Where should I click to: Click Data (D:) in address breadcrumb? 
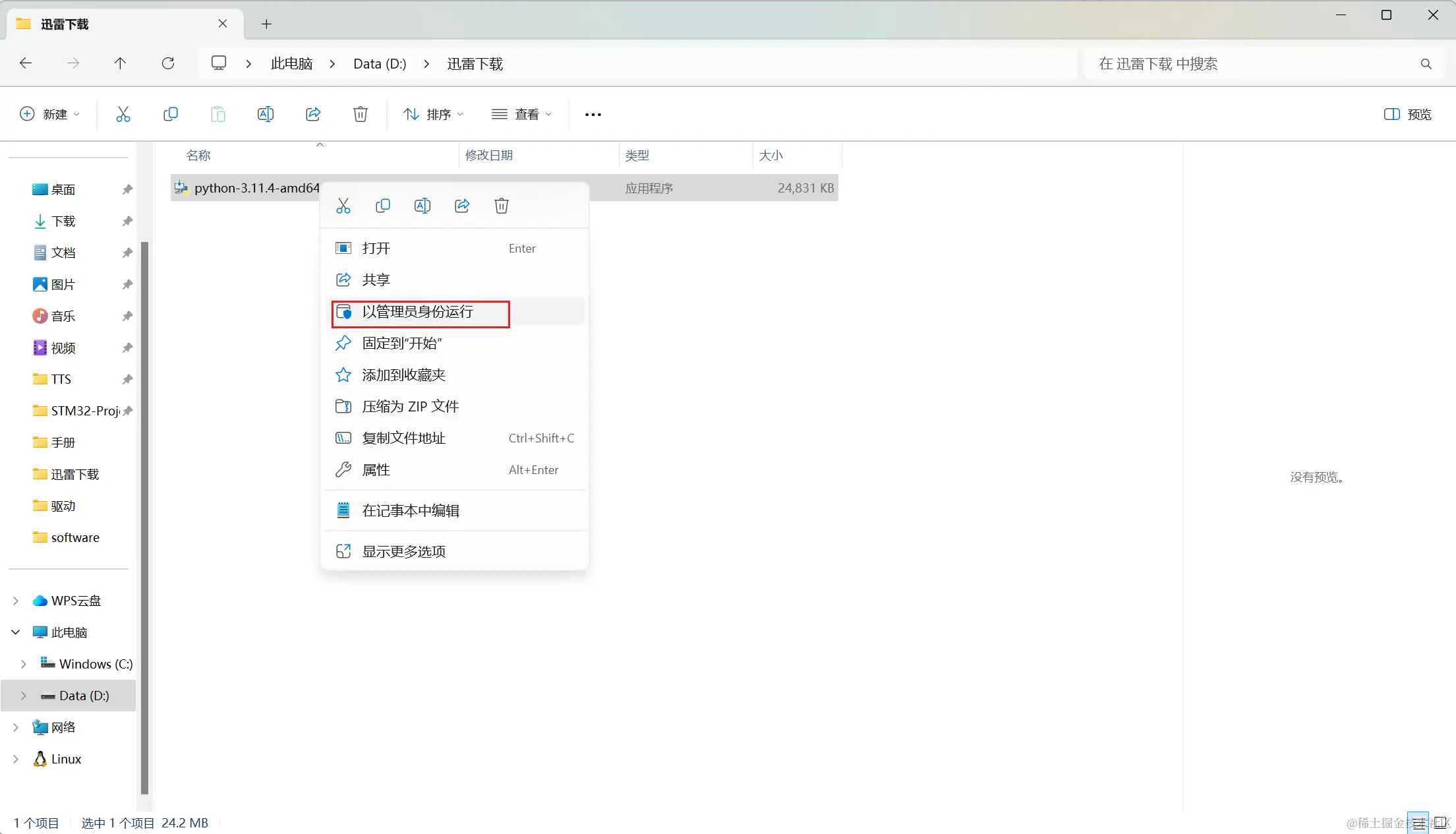point(380,64)
